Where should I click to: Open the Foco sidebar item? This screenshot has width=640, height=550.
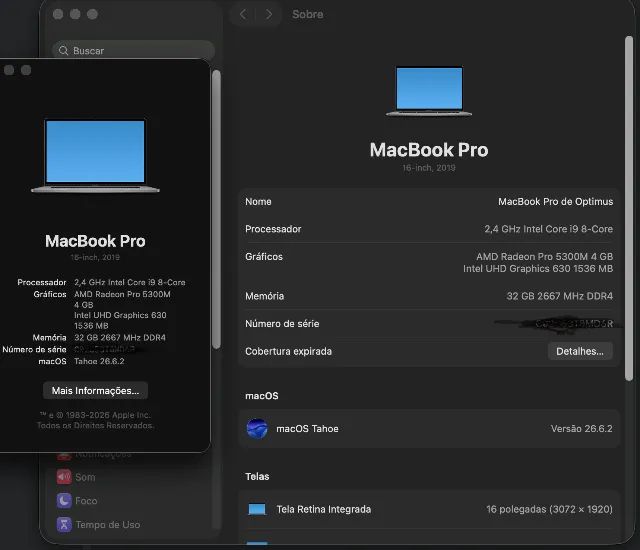click(77, 501)
